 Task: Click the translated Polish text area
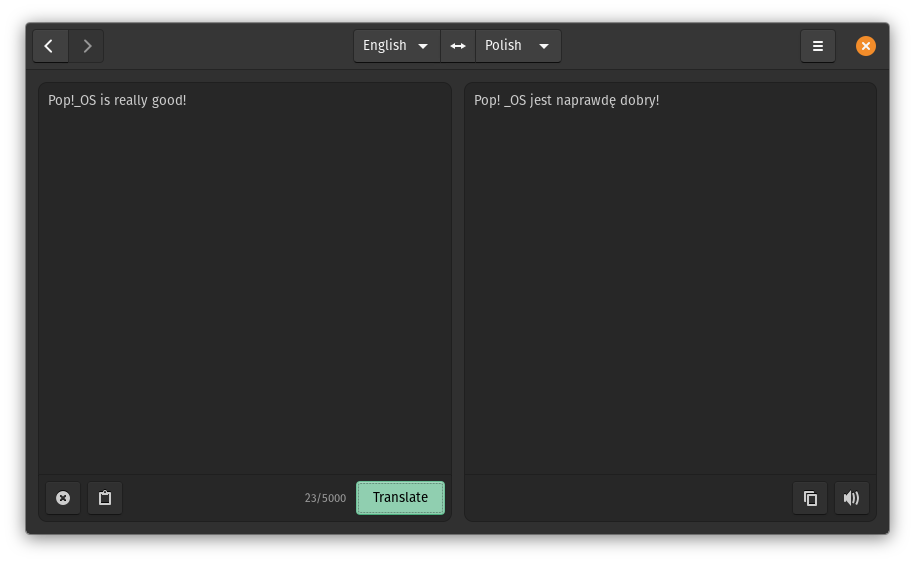(670, 279)
